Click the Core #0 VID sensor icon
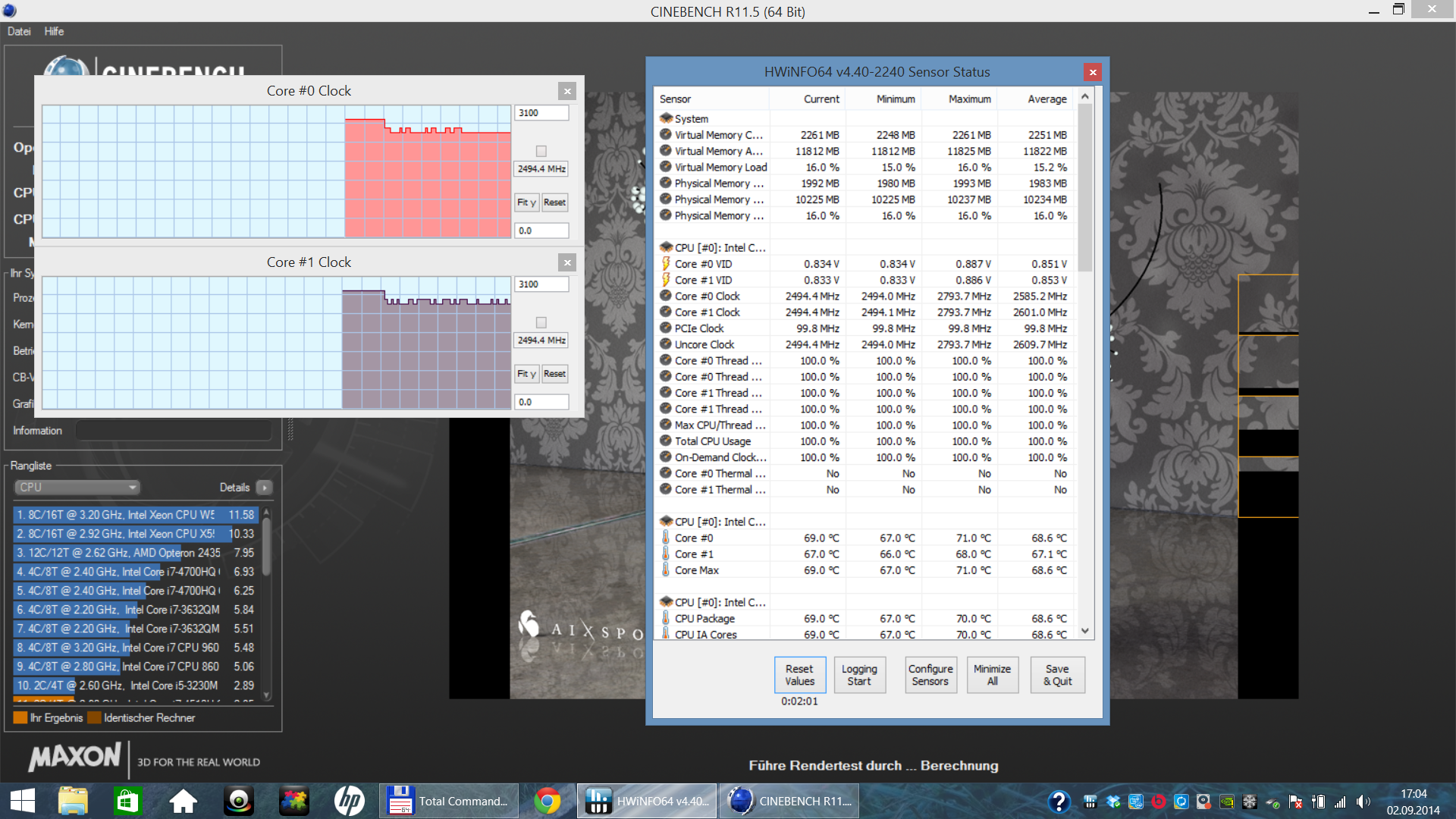The height and width of the screenshot is (819, 1456). (x=666, y=264)
